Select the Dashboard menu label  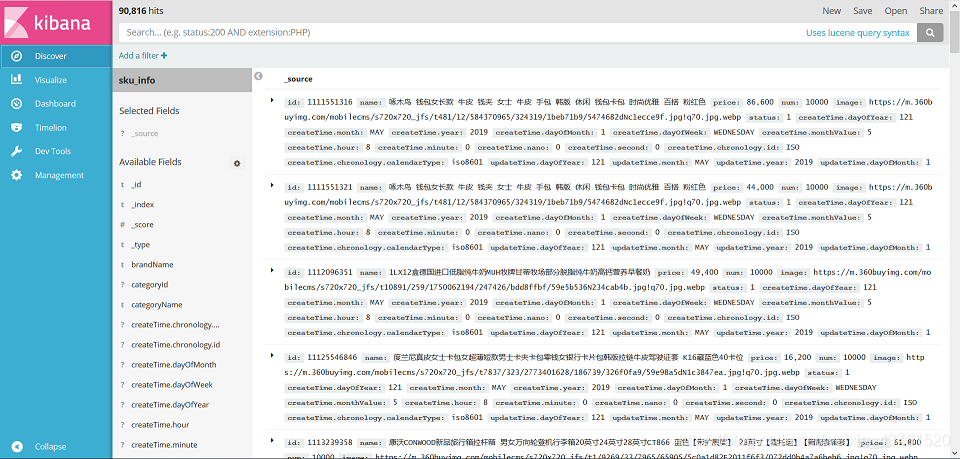point(55,104)
